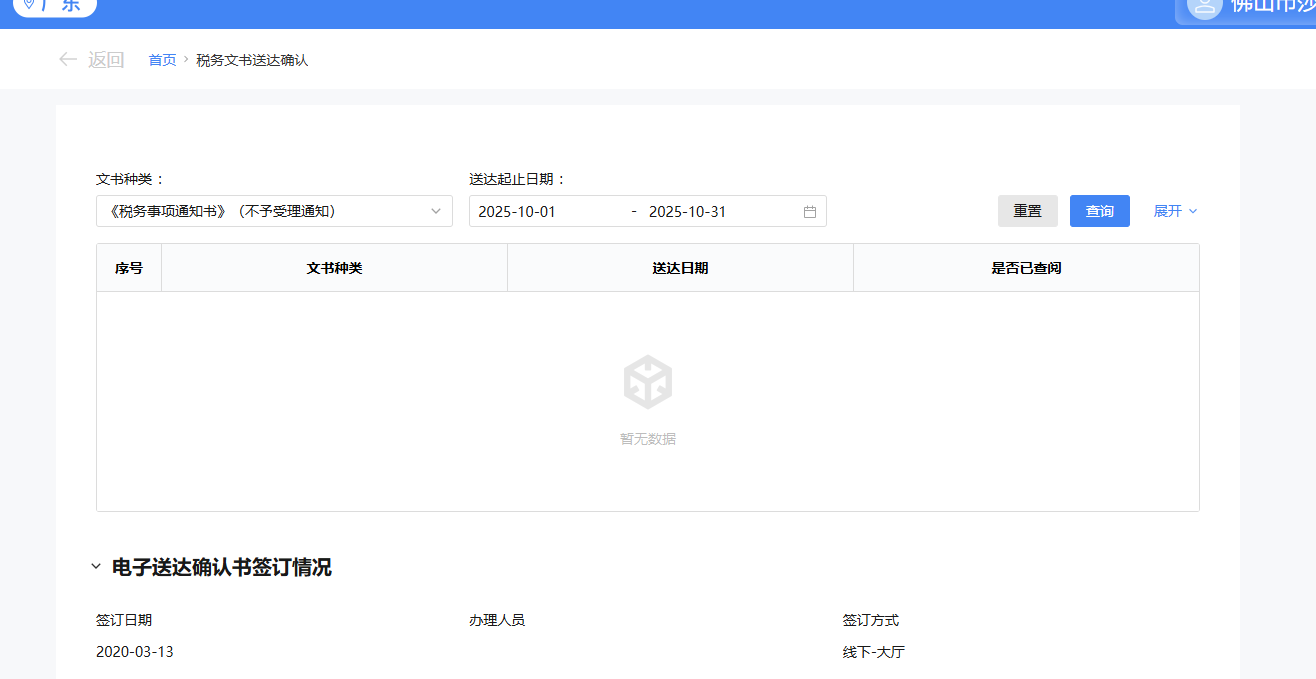This screenshot has height=679, width=1316.
Task: Click the 文书种类 table column header
Action: tap(334, 268)
